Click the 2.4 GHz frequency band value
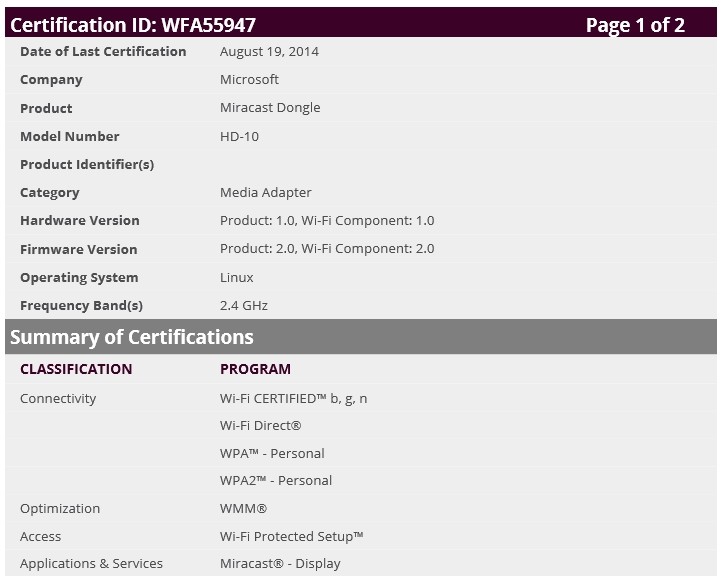 click(x=244, y=305)
